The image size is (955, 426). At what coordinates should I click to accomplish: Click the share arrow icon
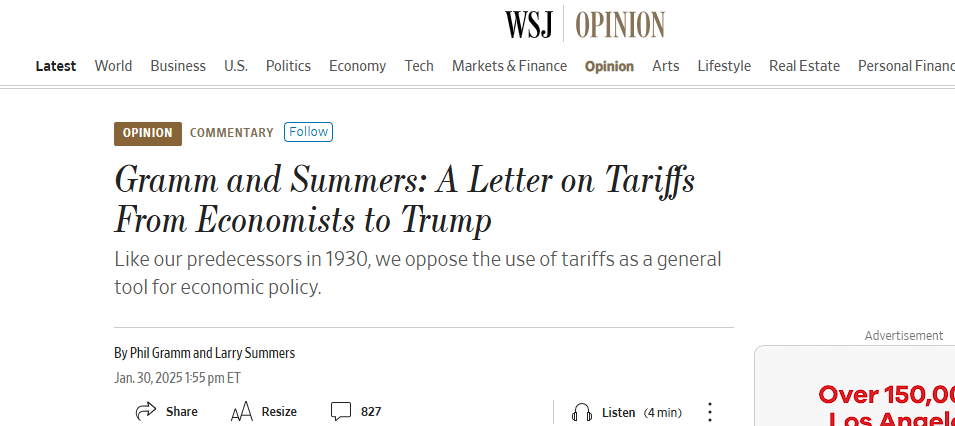tap(146, 411)
